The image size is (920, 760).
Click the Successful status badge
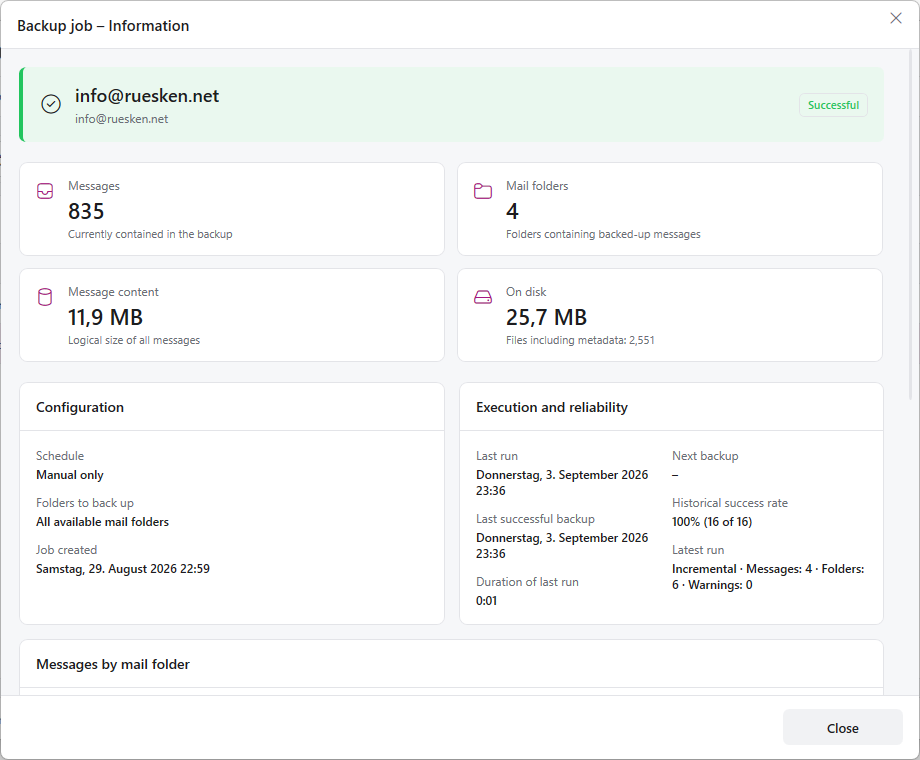[x=833, y=105]
